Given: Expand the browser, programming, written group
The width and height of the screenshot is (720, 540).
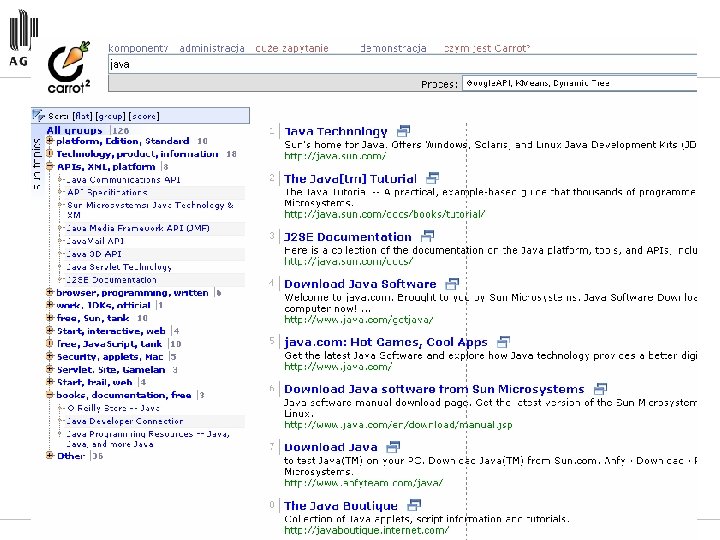Looking at the screenshot, I should pyautogui.click(x=50, y=292).
